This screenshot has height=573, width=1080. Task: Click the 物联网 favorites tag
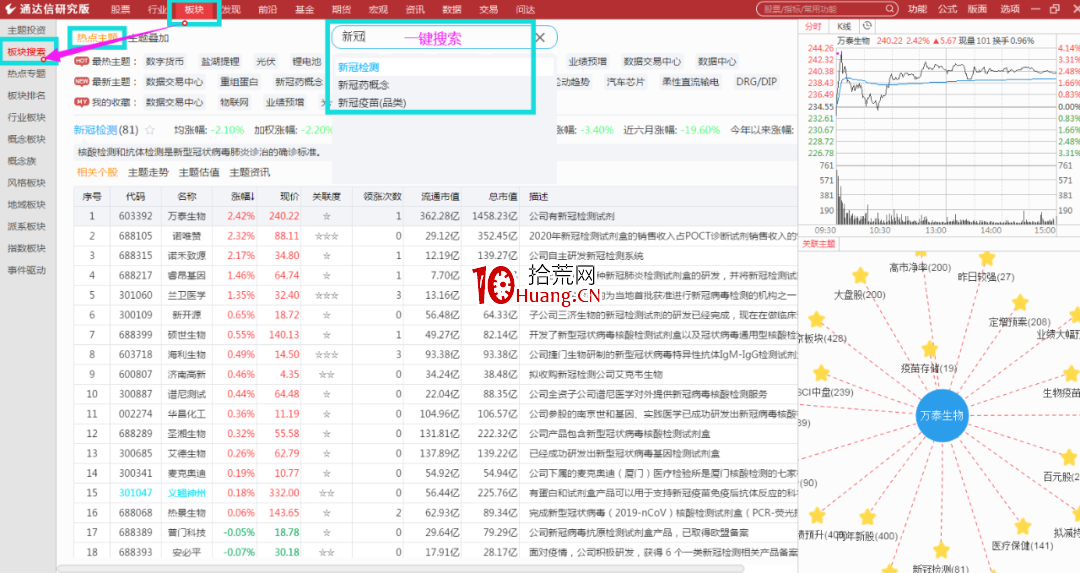(x=234, y=102)
